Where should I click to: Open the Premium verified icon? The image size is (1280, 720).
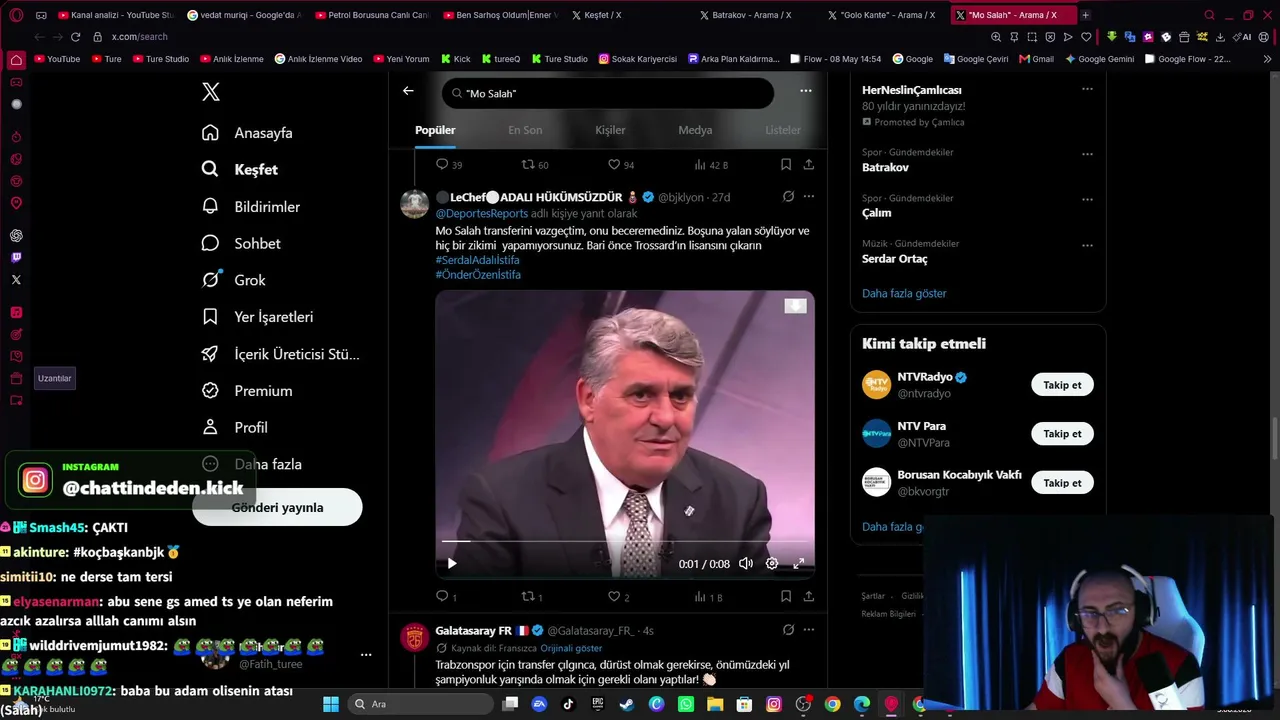(210, 391)
